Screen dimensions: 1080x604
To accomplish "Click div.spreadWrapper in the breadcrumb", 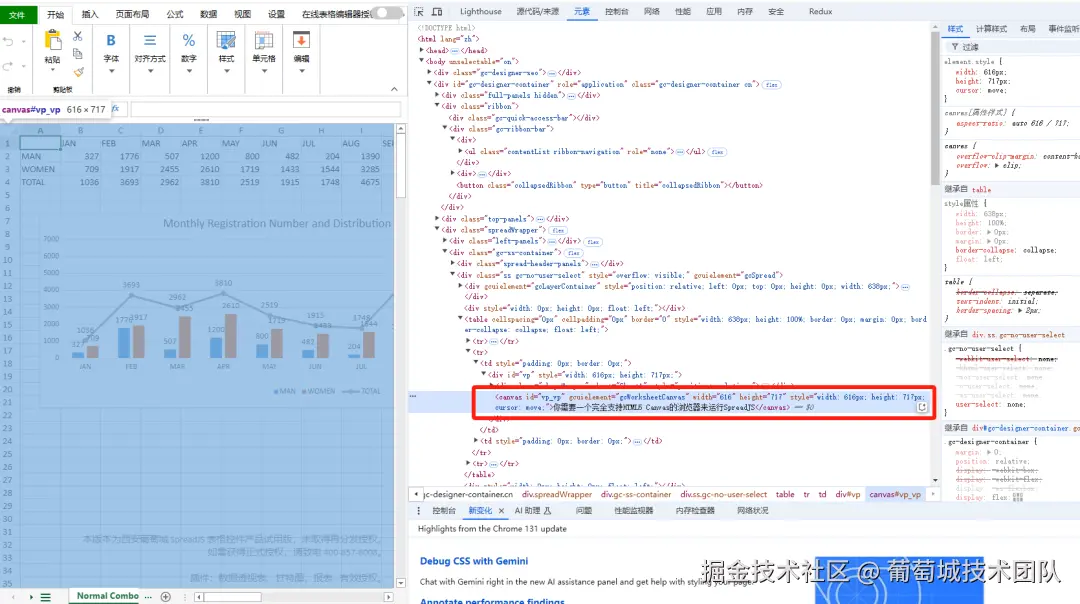I will coord(557,494).
